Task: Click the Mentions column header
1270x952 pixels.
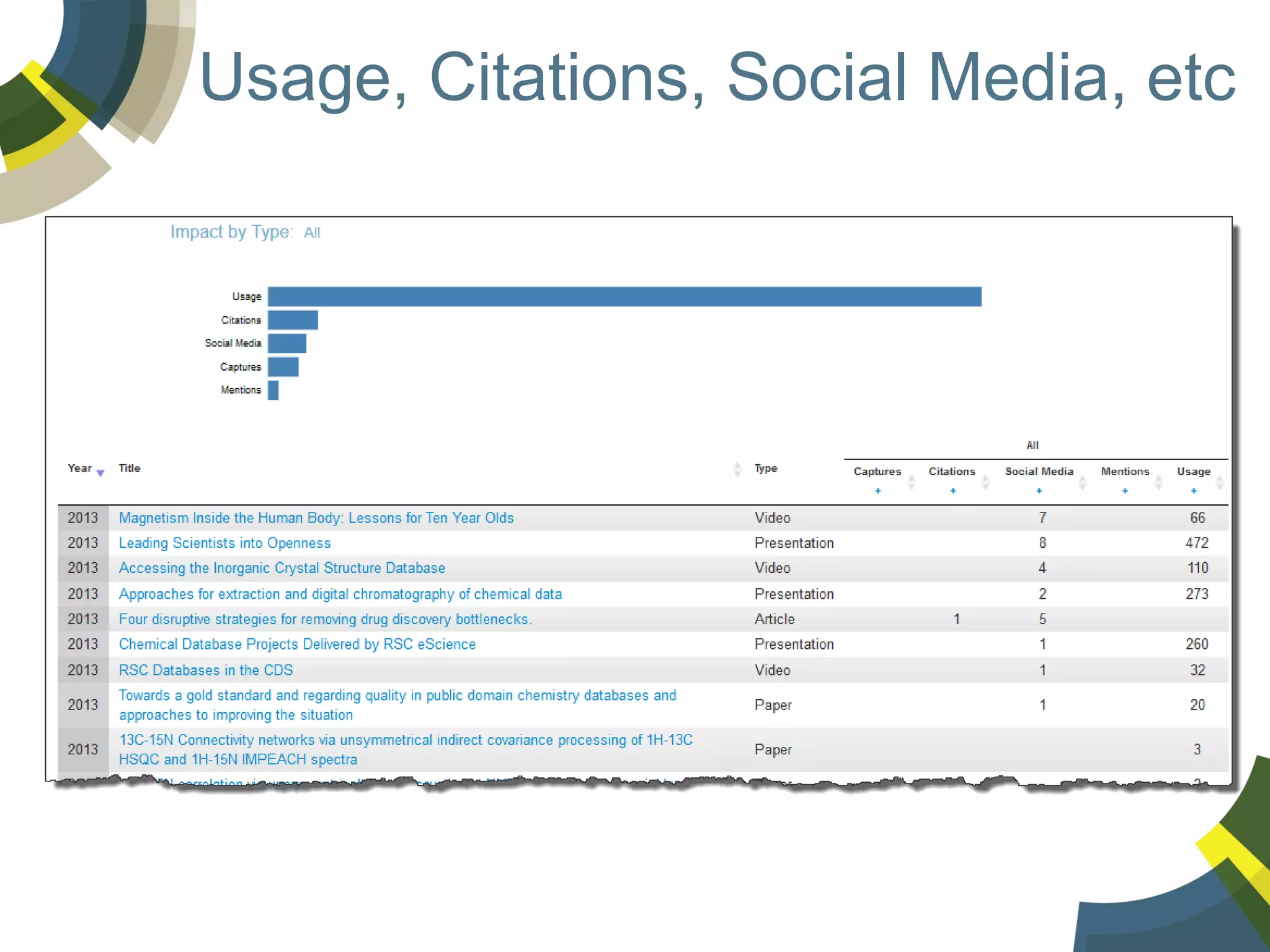Action: pyautogui.click(x=1125, y=472)
